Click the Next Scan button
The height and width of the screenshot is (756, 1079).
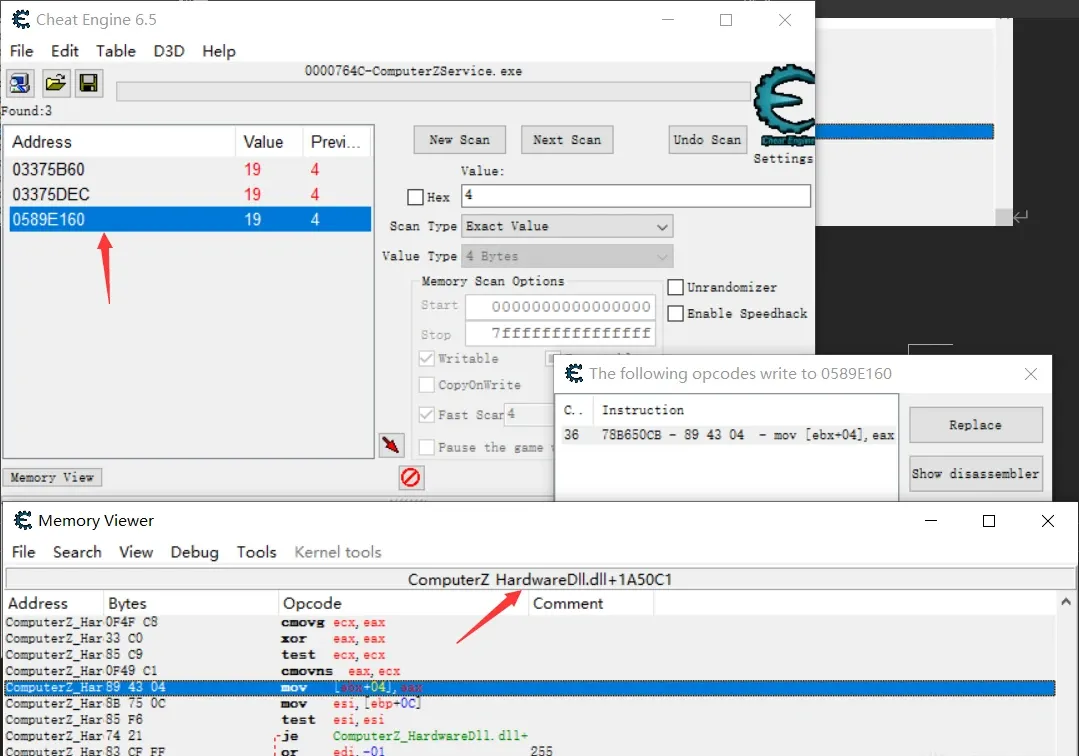[567, 140]
